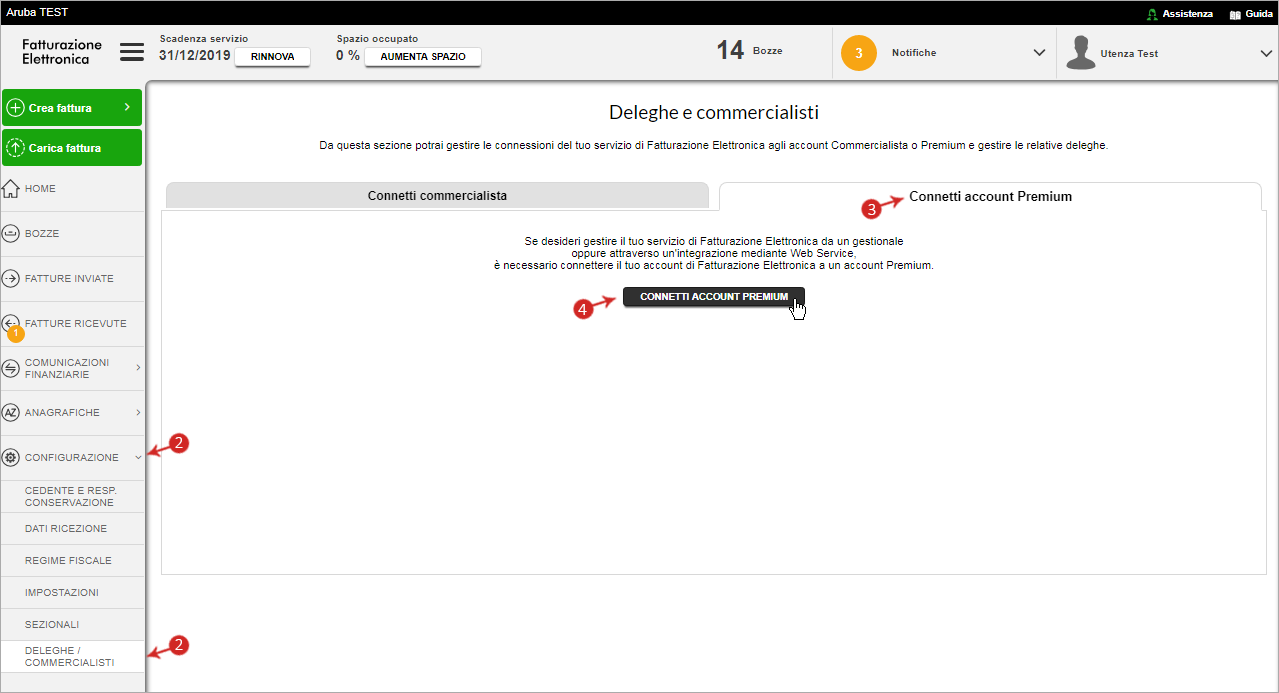The height and width of the screenshot is (693, 1279).
Task: Click the Aumenta spazio button
Action: [x=423, y=57]
